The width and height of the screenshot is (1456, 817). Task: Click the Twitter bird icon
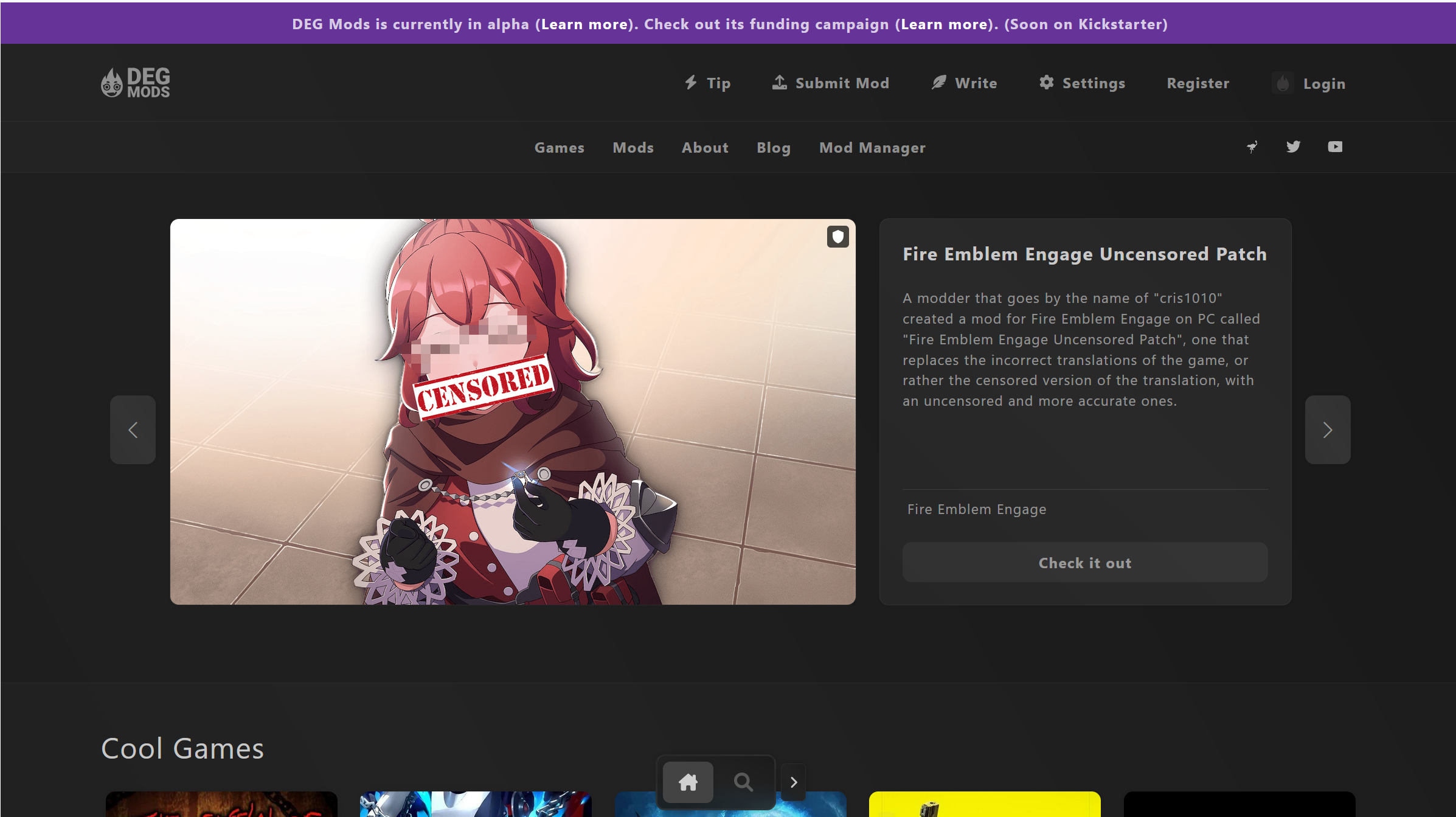tap(1293, 147)
